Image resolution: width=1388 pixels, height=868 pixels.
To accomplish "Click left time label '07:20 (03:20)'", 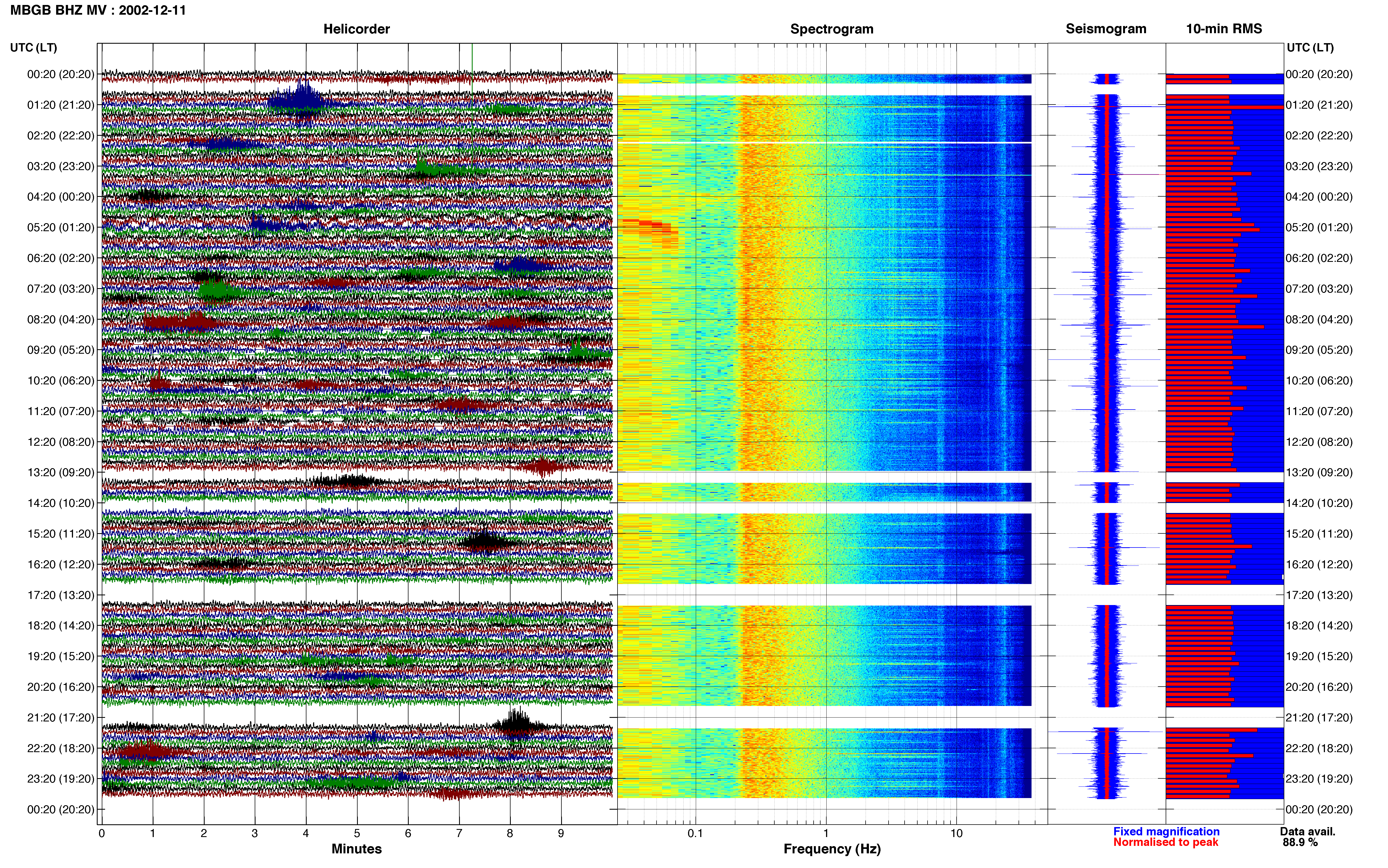I will [61, 289].
